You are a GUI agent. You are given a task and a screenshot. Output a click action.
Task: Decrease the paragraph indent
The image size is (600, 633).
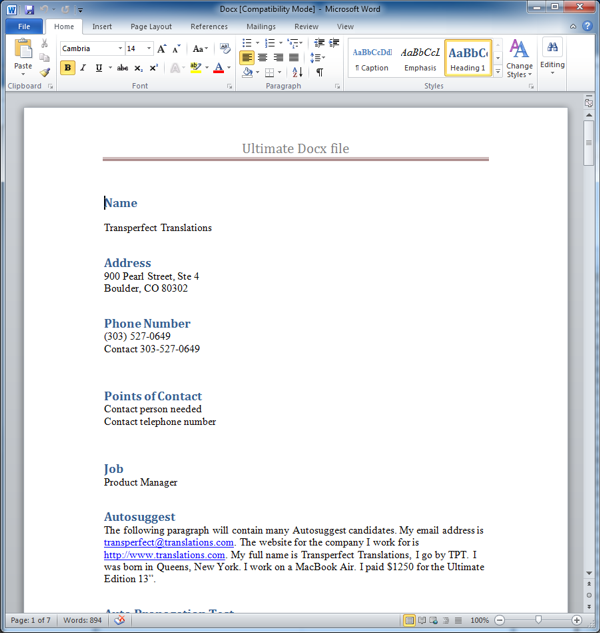point(319,43)
